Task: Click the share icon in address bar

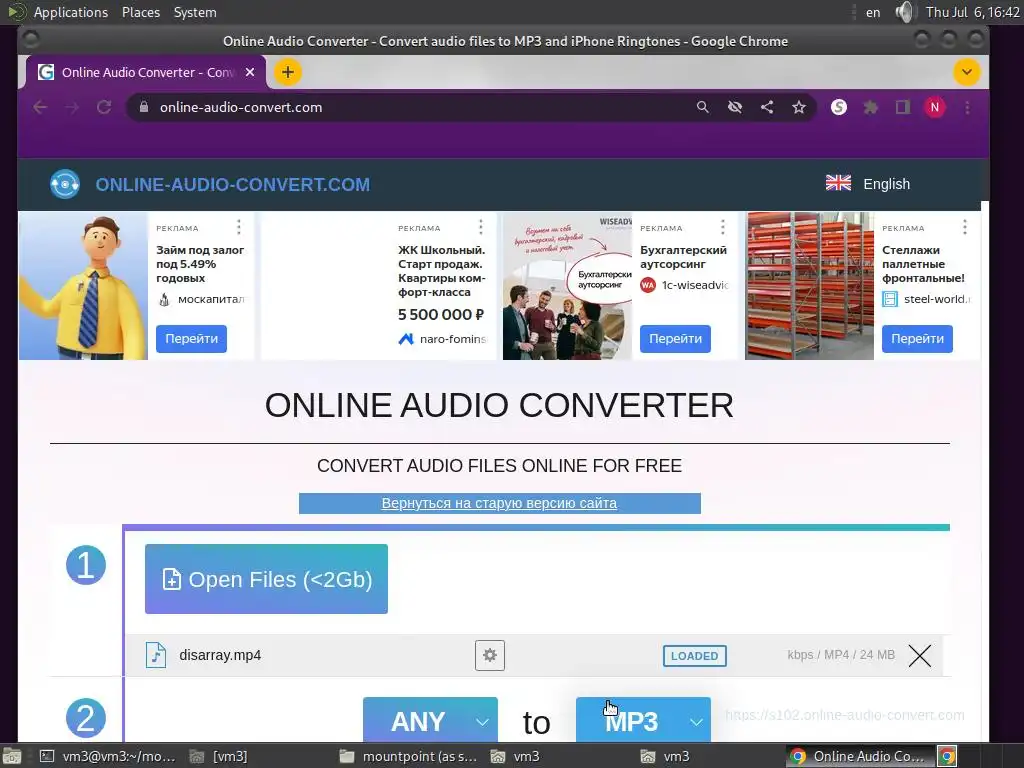Action: point(767,107)
